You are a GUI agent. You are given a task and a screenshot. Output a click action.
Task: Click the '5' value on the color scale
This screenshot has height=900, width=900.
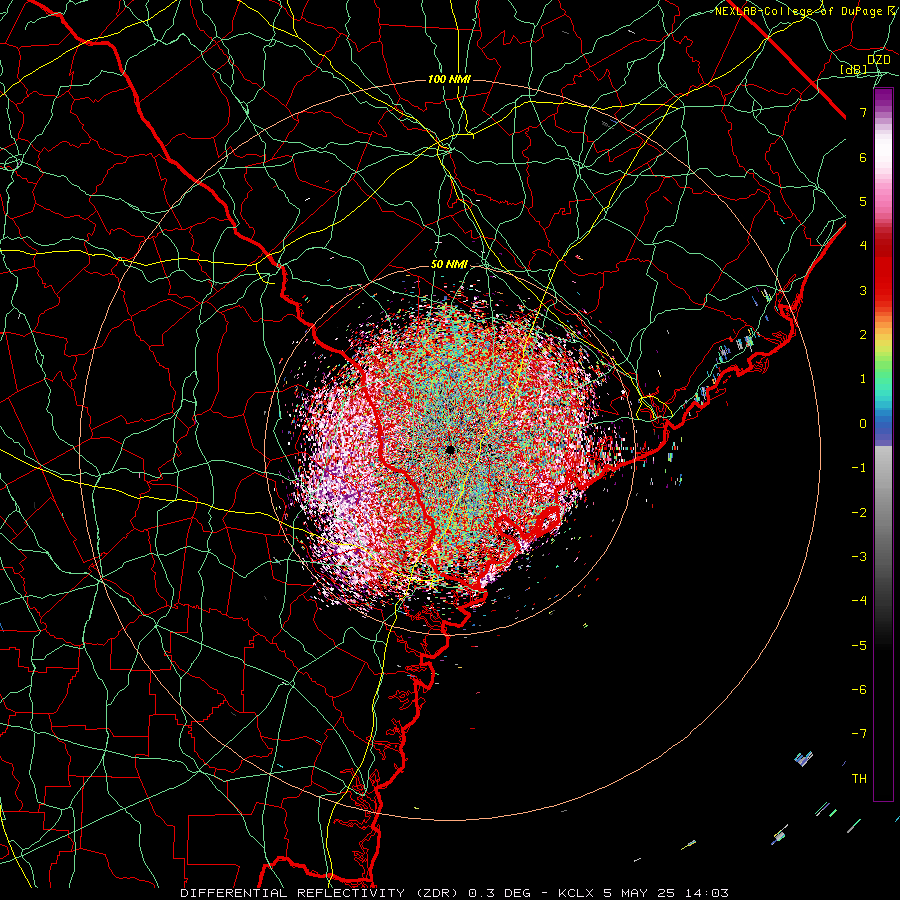[863, 201]
